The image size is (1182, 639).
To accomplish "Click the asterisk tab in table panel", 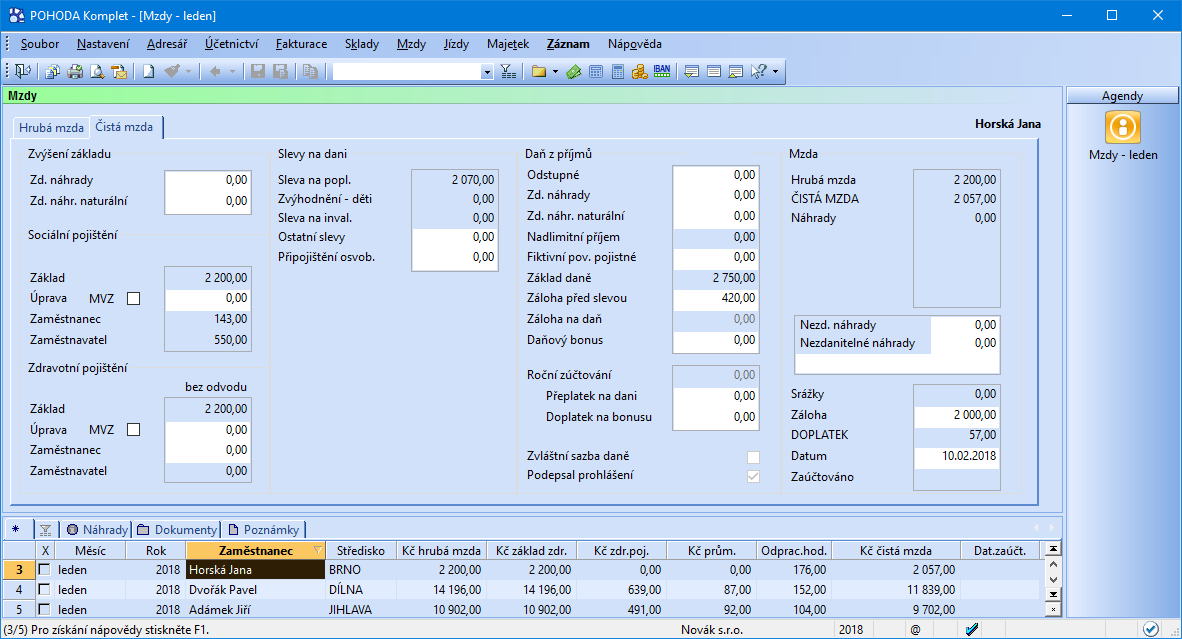I will (16, 529).
